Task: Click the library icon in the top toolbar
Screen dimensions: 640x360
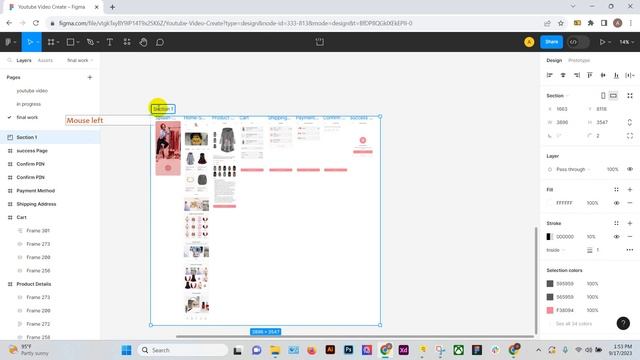Action: pyautogui.click(x=320, y=42)
